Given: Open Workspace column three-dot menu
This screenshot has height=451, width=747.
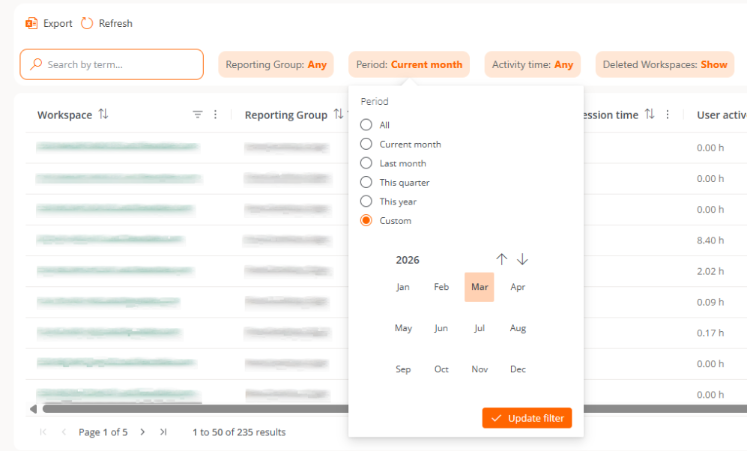Looking at the screenshot, I should click(x=215, y=115).
